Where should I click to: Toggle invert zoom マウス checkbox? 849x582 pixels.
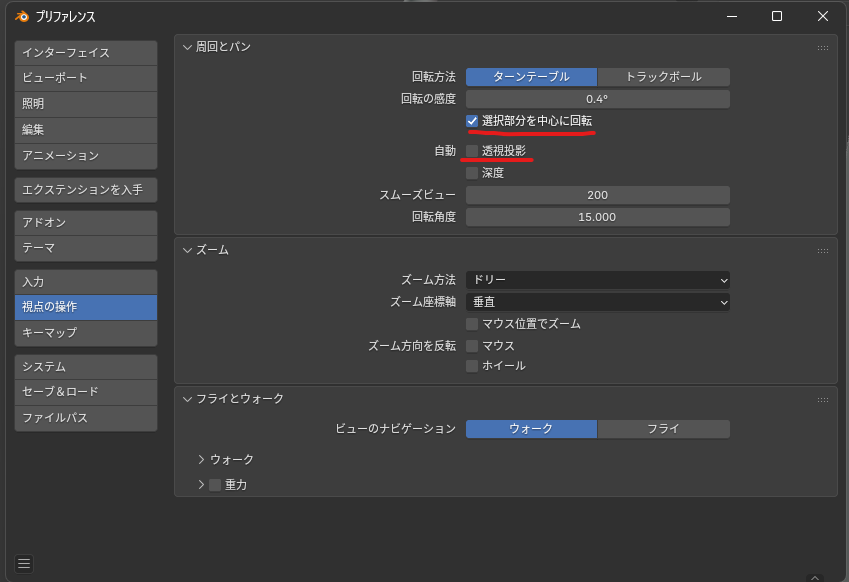point(472,345)
